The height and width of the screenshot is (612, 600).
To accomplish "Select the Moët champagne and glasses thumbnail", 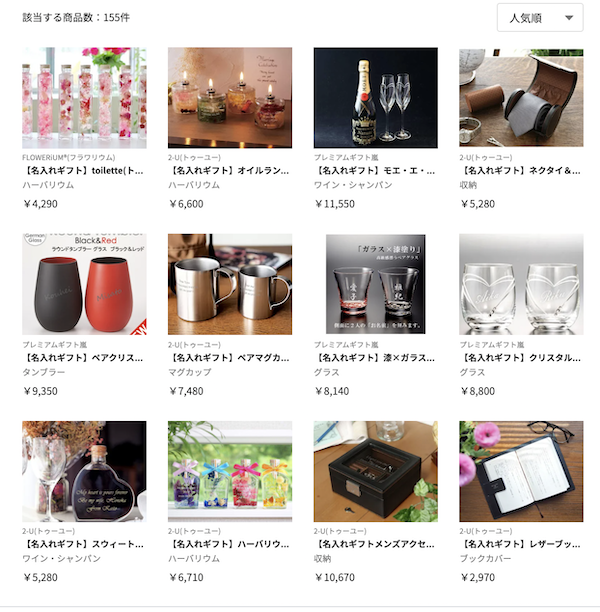I will point(376,98).
